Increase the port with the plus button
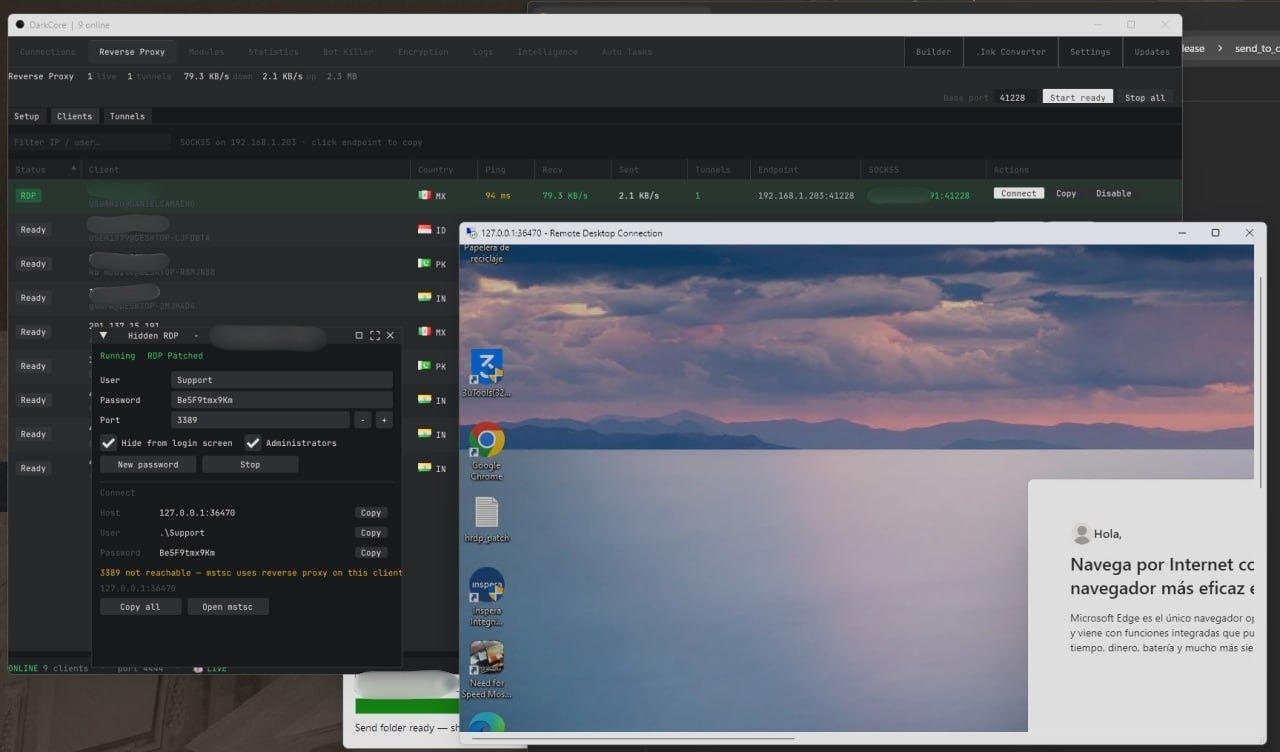Viewport: 1280px width, 752px height. 384,420
